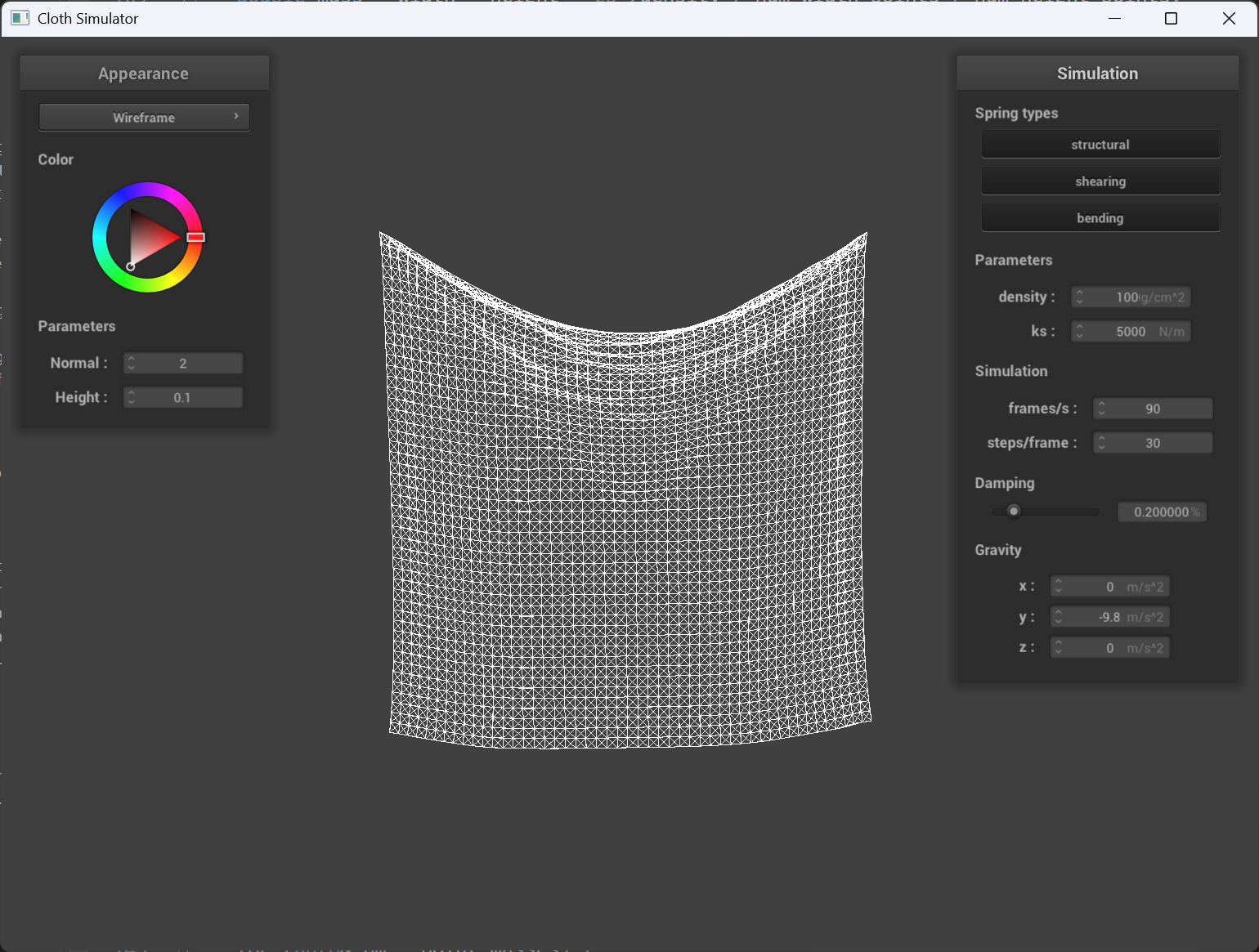Image resolution: width=1259 pixels, height=952 pixels.
Task: Toggle bending spring type
Action: 1100,218
